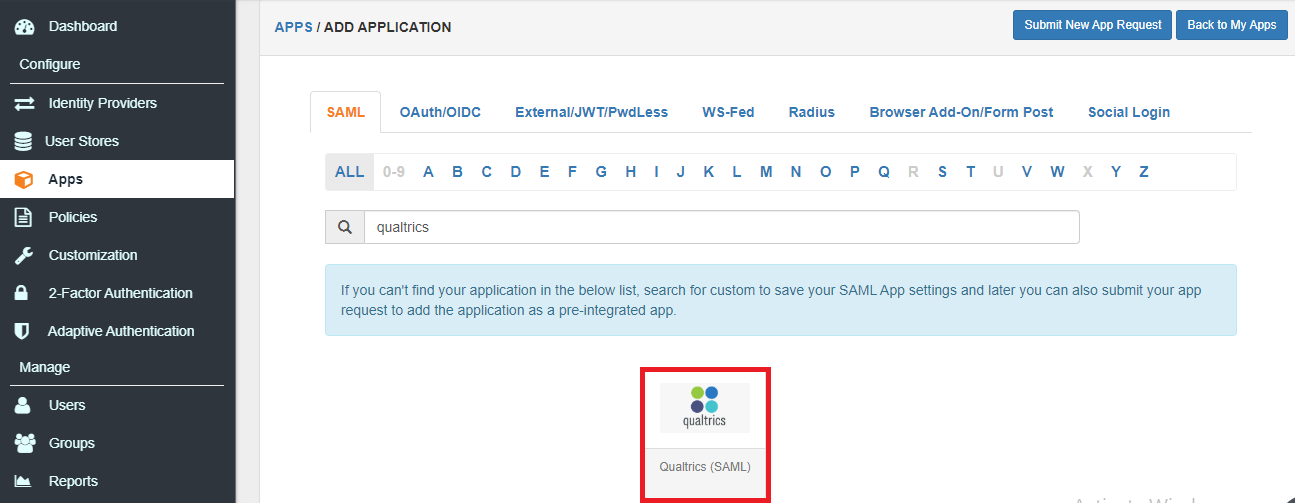
Task: Click the User Stores database icon
Action: click(x=23, y=141)
